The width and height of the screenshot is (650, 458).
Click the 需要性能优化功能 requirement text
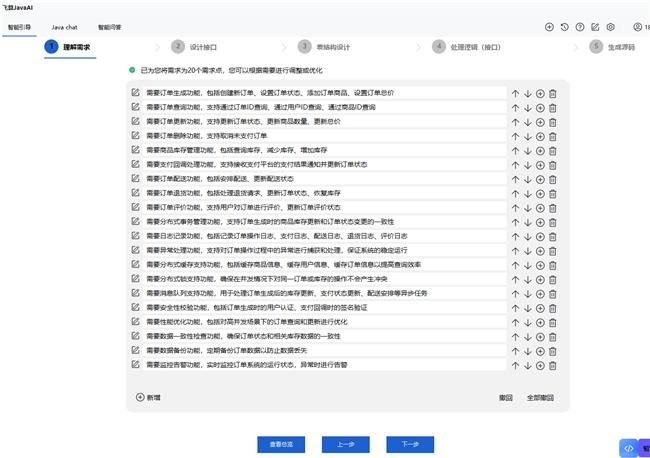click(x=247, y=322)
